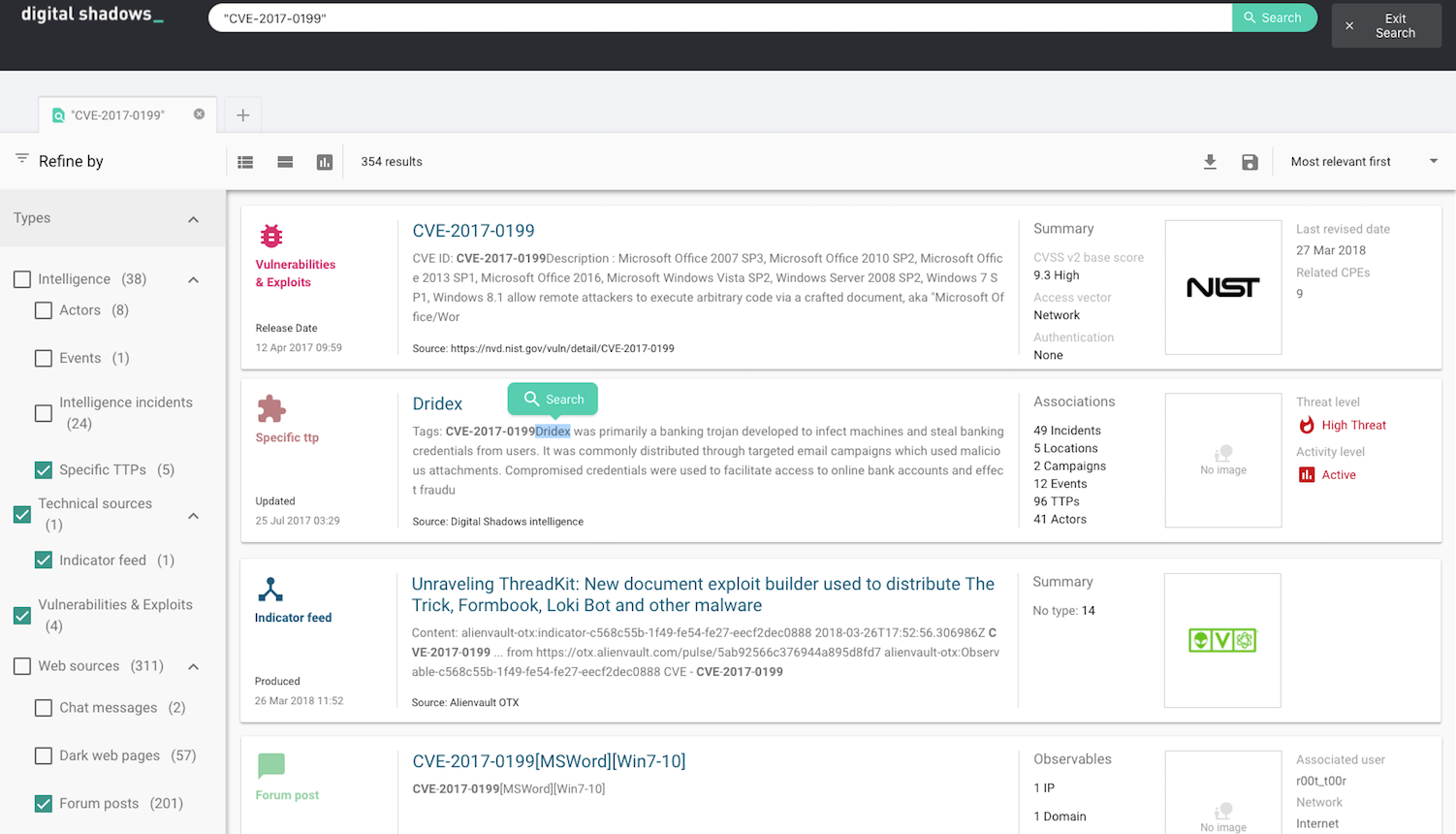Click the 5 Locations association

click(1065, 449)
